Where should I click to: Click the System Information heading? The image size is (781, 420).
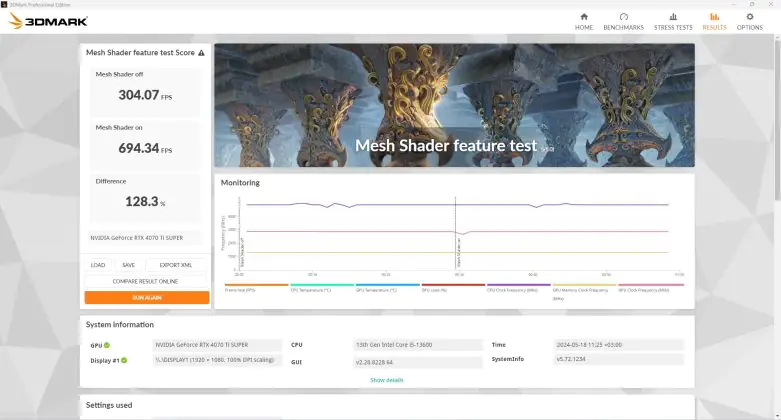click(120, 325)
